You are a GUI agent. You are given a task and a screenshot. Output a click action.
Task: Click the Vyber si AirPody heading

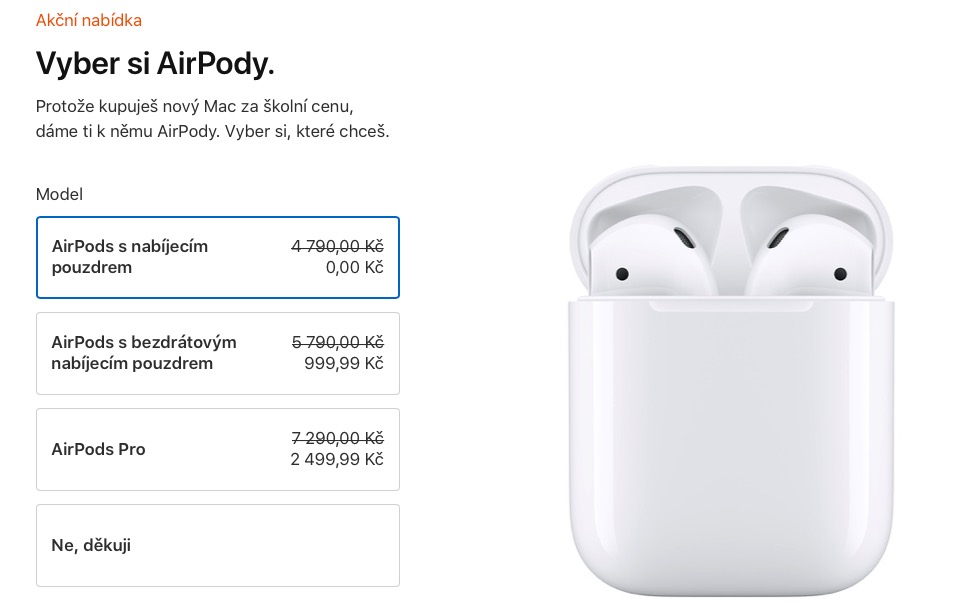coord(155,64)
